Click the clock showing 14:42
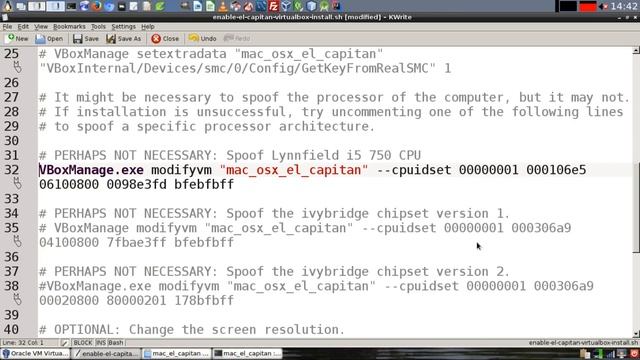This screenshot has height=360, width=640. [624, 6]
